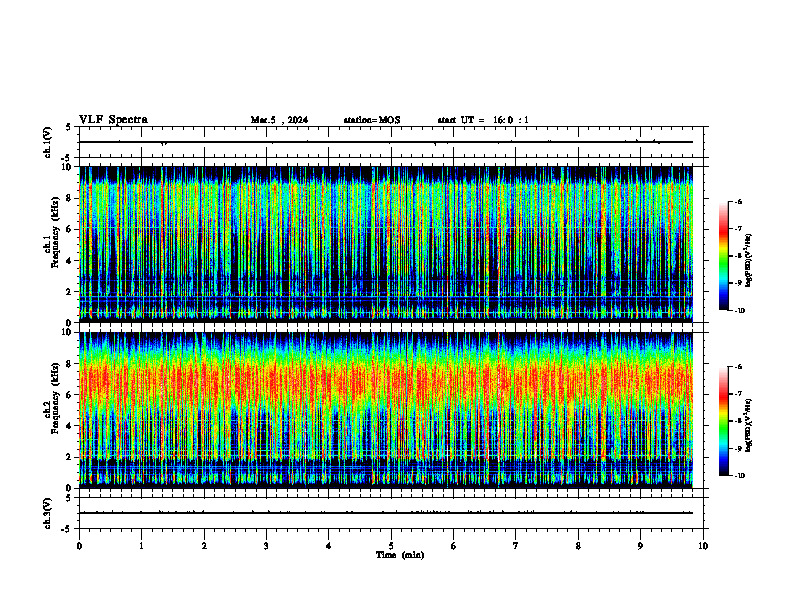Viewport: 792px width, 612px height.
Task: Click the '4' tick on ch.1 frequency axis
Action: 70,261
